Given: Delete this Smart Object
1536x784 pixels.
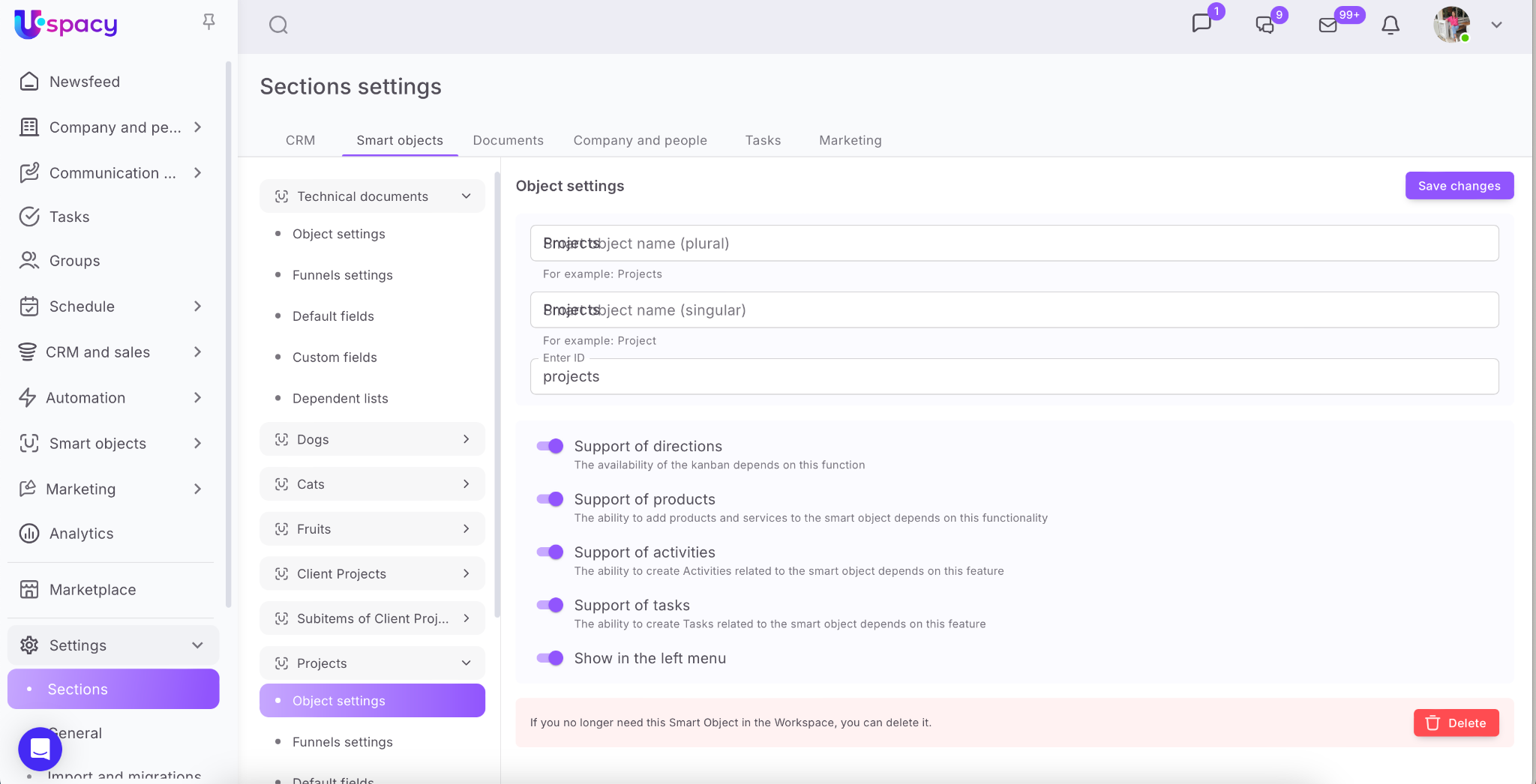Looking at the screenshot, I should 1456,723.
